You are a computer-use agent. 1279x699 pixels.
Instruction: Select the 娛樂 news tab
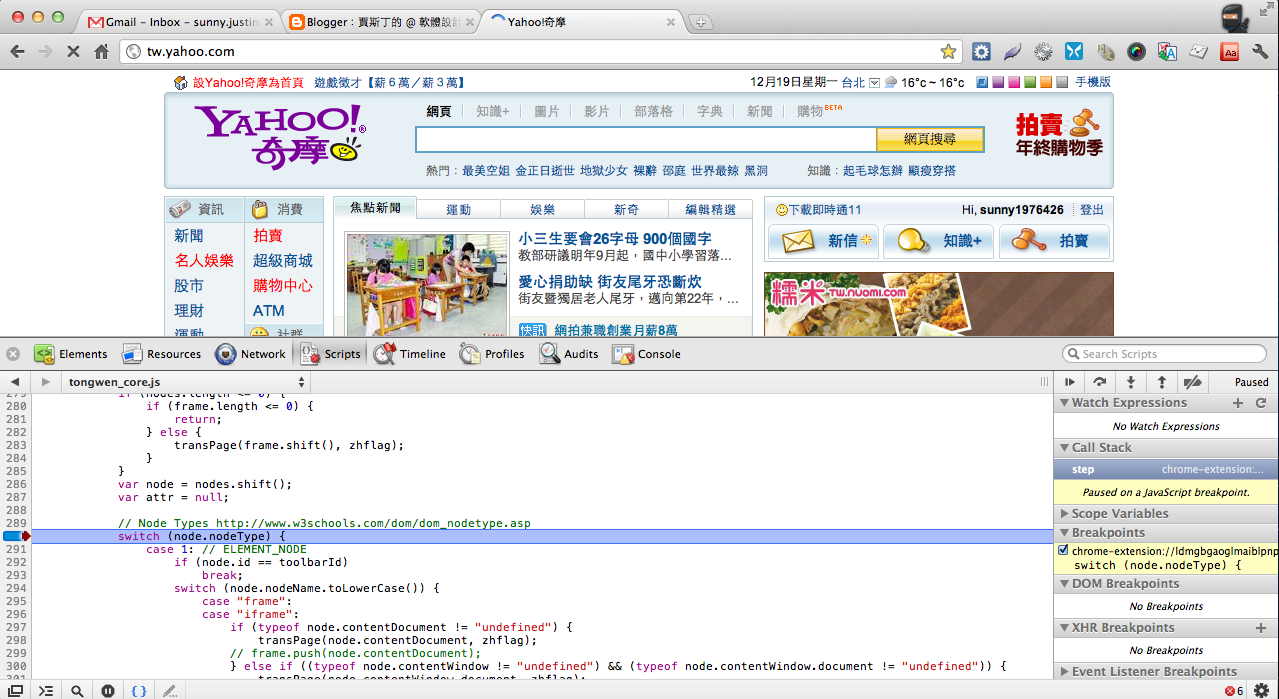coord(542,209)
